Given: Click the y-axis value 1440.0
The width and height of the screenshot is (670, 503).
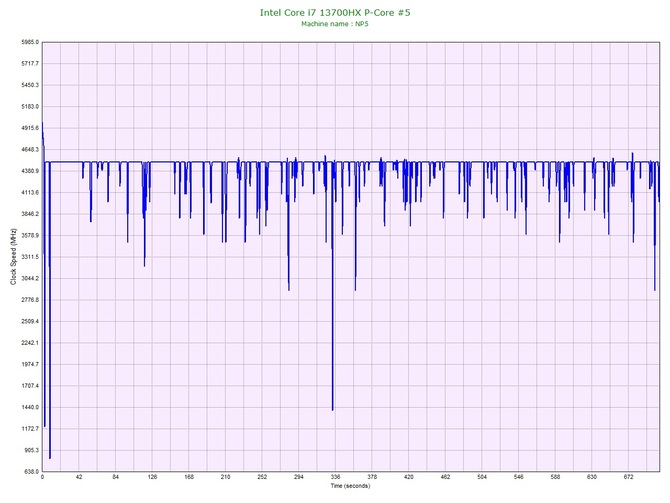Looking at the screenshot, I should [x=30, y=407].
